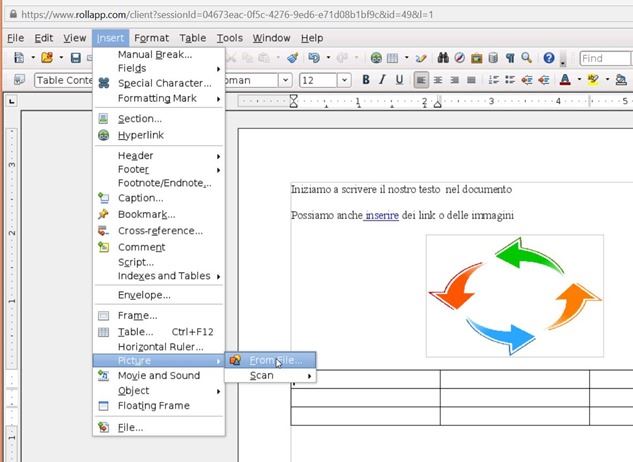Select Centered alignment button
This screenshot has width=633, height=462.
tap(438, 80)
